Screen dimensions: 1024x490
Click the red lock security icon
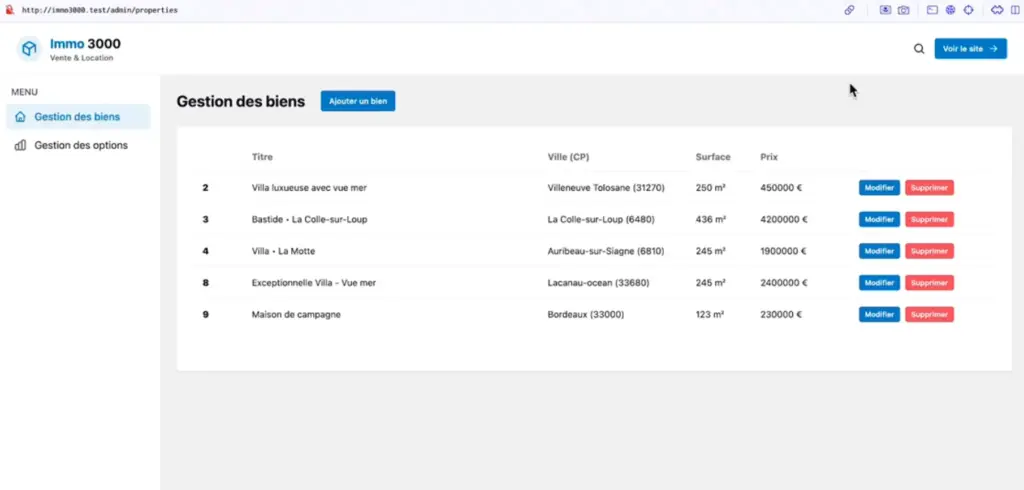[9, 10]
